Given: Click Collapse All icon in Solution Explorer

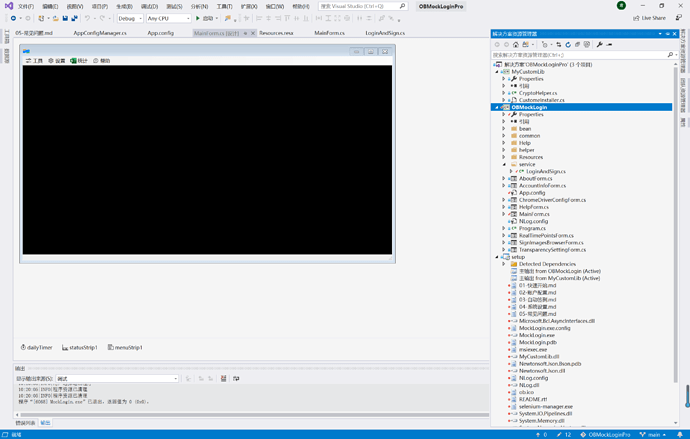Looking at the screenshot, I should pos(577,44).
